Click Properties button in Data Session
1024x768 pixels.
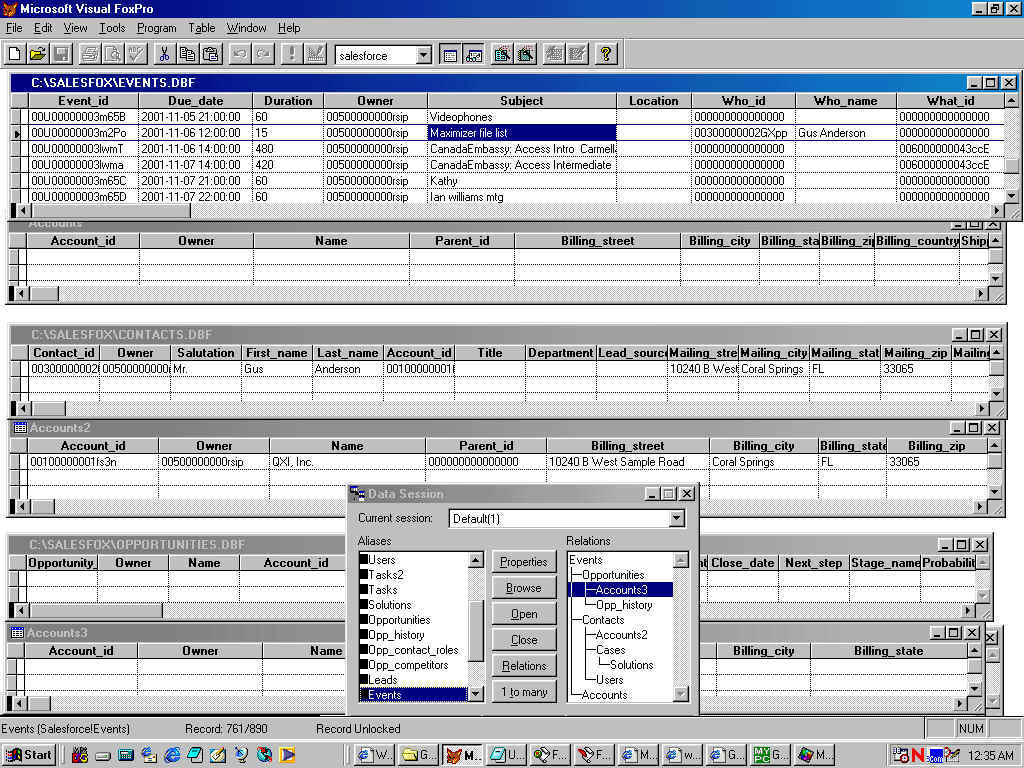click(524, 562)
